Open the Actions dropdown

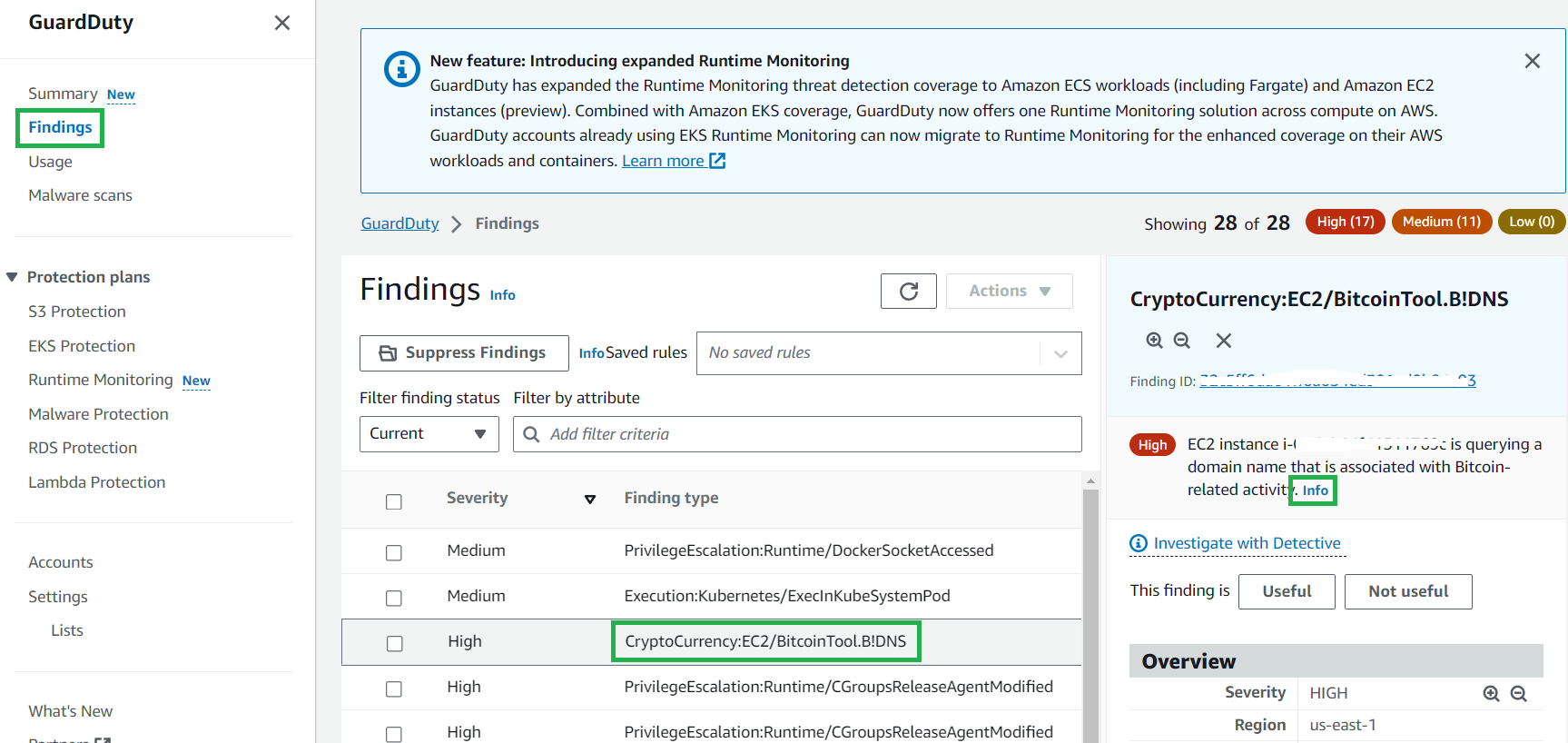coord(1010,291)
